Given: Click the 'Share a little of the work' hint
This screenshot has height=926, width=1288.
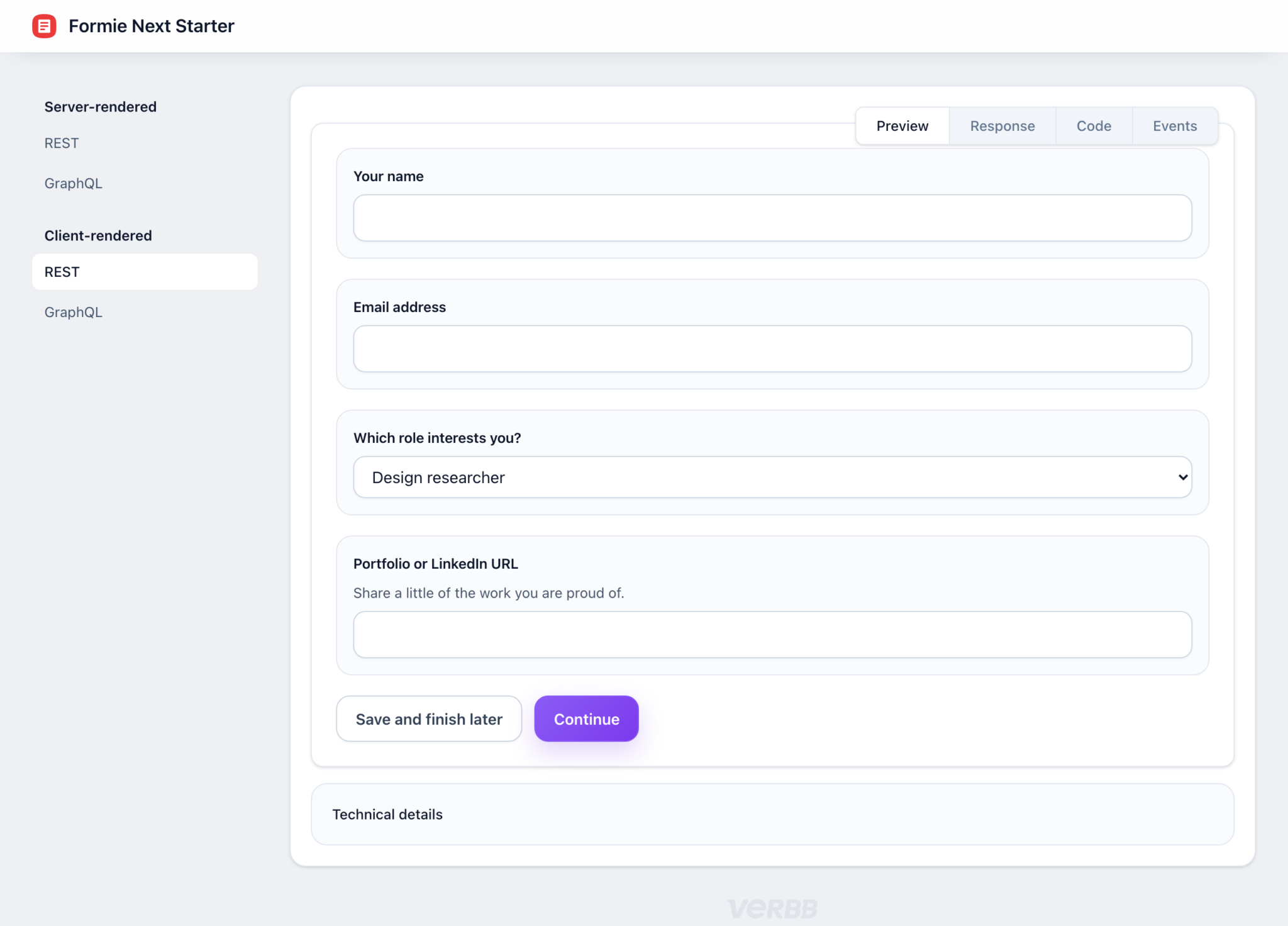Looking at the screenshot, I should [489, 593].
